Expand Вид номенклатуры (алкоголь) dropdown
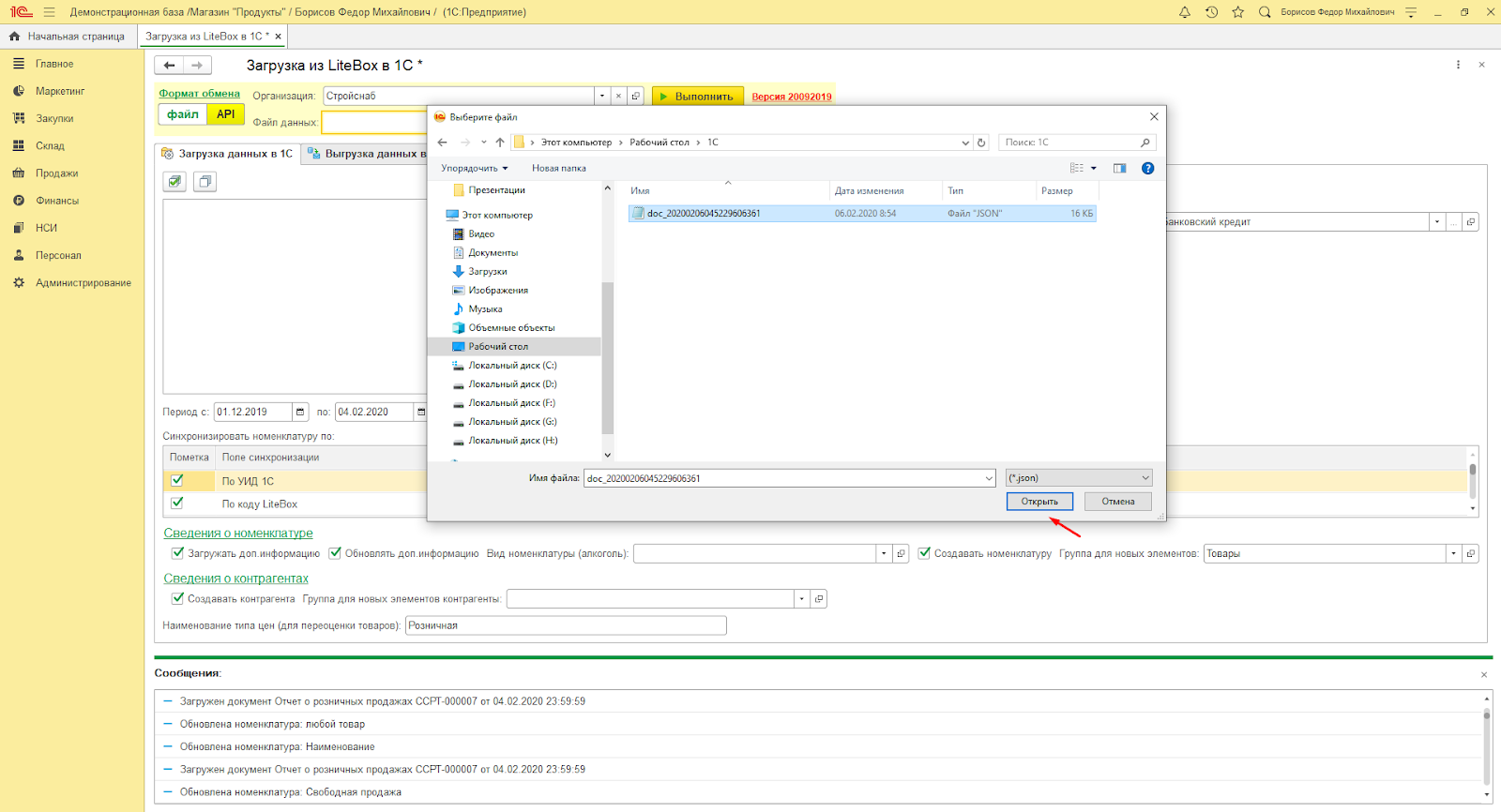 click(x=884, y=553)
